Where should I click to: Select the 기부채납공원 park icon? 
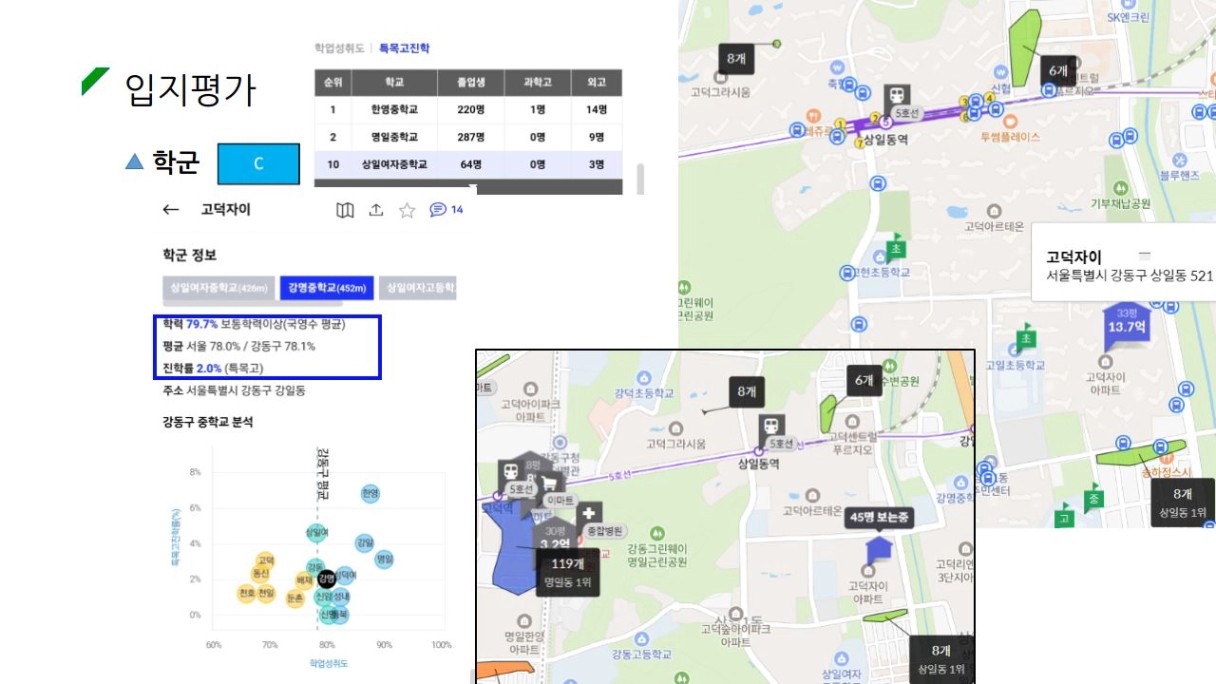[x=1121, y=187]
